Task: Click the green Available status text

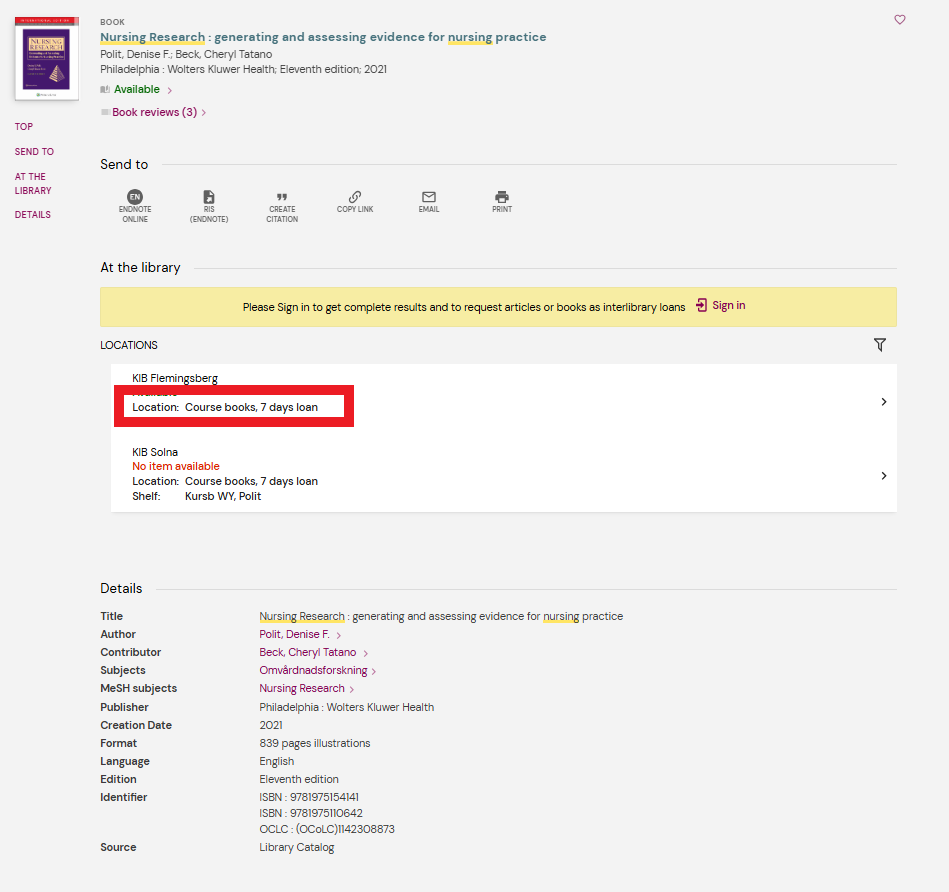Action: click(x=137, y=90)
